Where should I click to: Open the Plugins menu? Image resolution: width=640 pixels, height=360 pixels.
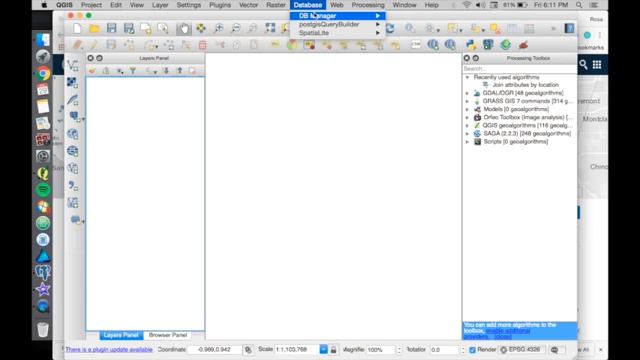tap(220, 5)
